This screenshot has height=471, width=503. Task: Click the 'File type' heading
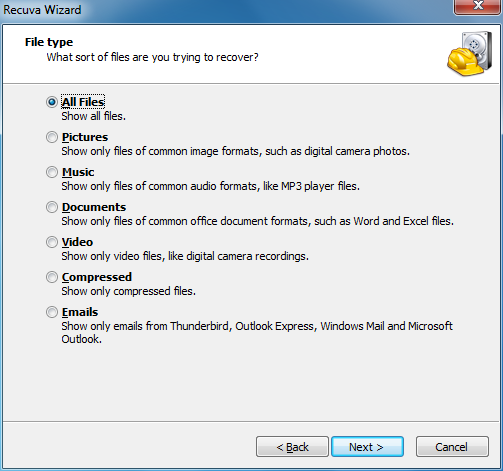coord(49,42)
